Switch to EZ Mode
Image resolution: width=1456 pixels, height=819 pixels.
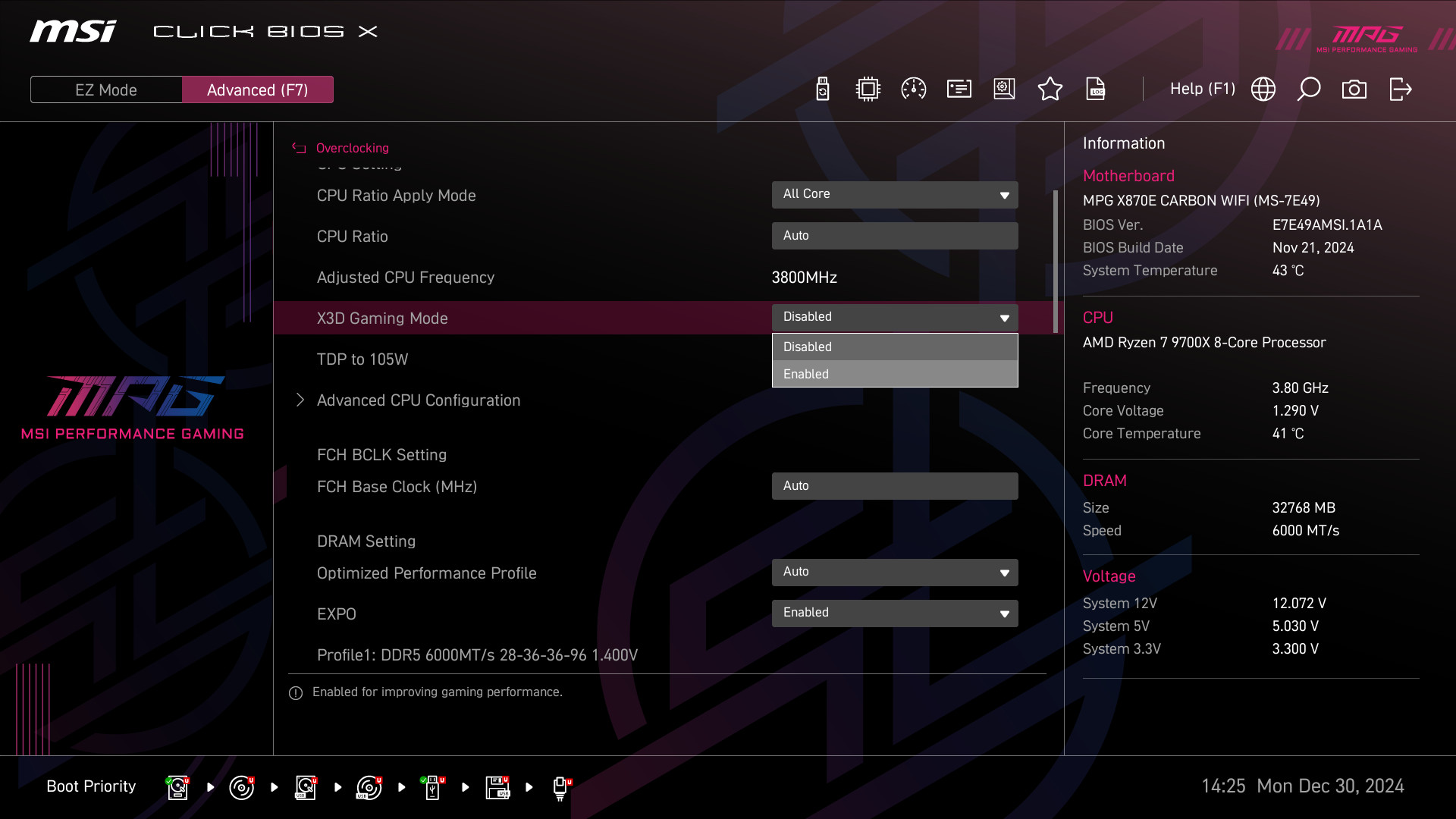[106, 89]
